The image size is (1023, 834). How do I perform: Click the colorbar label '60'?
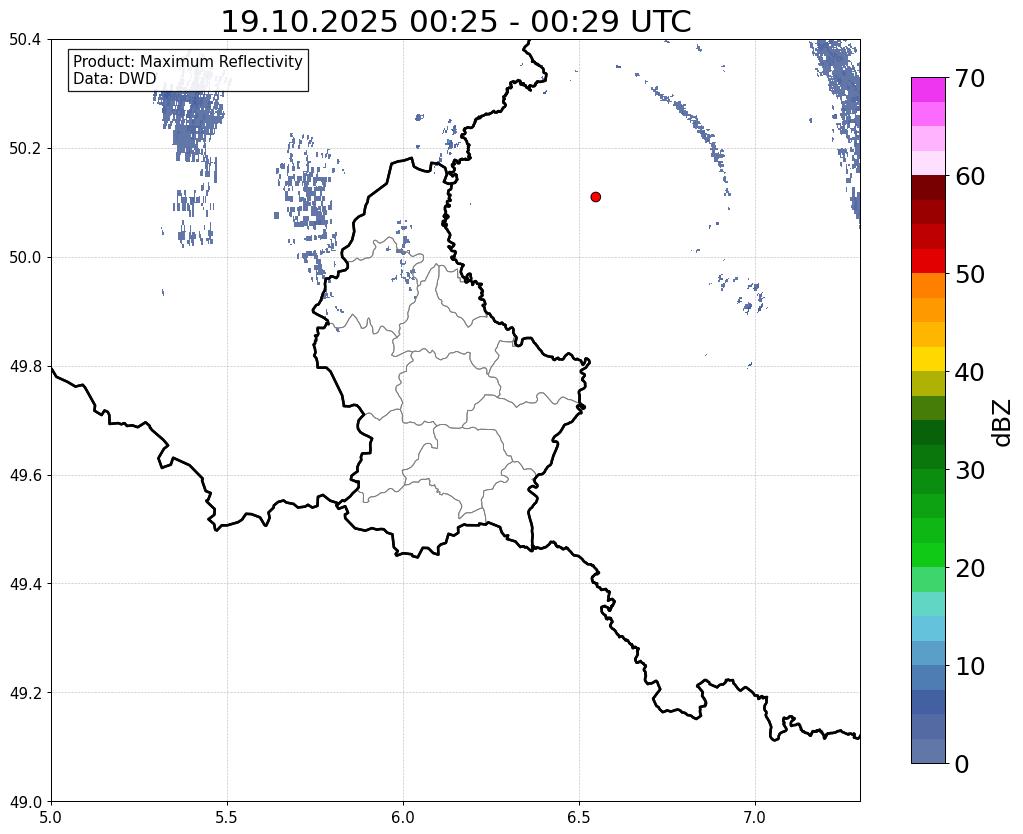click(969, 176)
